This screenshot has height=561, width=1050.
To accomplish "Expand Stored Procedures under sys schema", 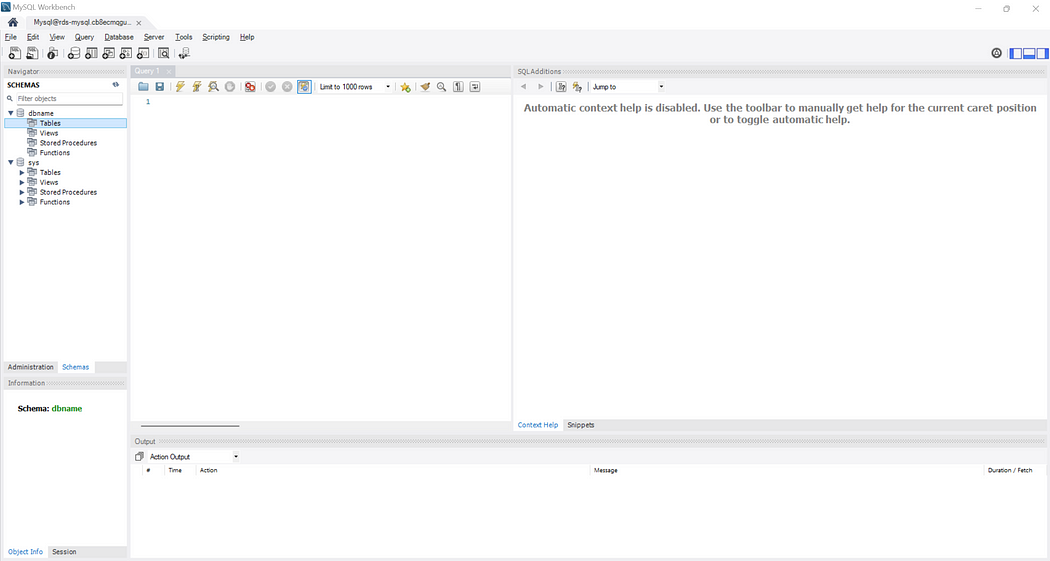I will click(21, 192).
